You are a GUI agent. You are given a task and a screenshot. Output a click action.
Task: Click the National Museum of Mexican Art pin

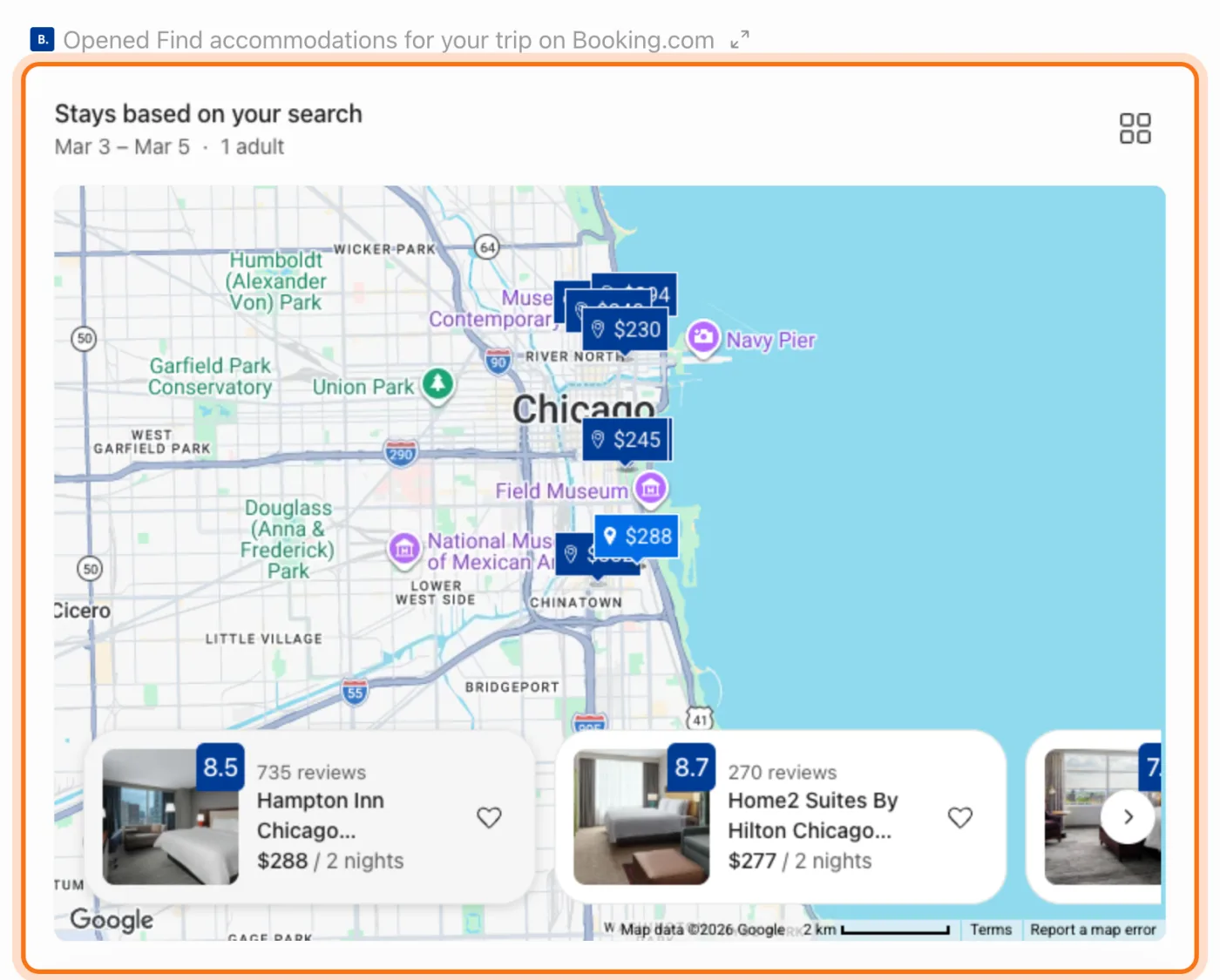[x=403, y=549]
